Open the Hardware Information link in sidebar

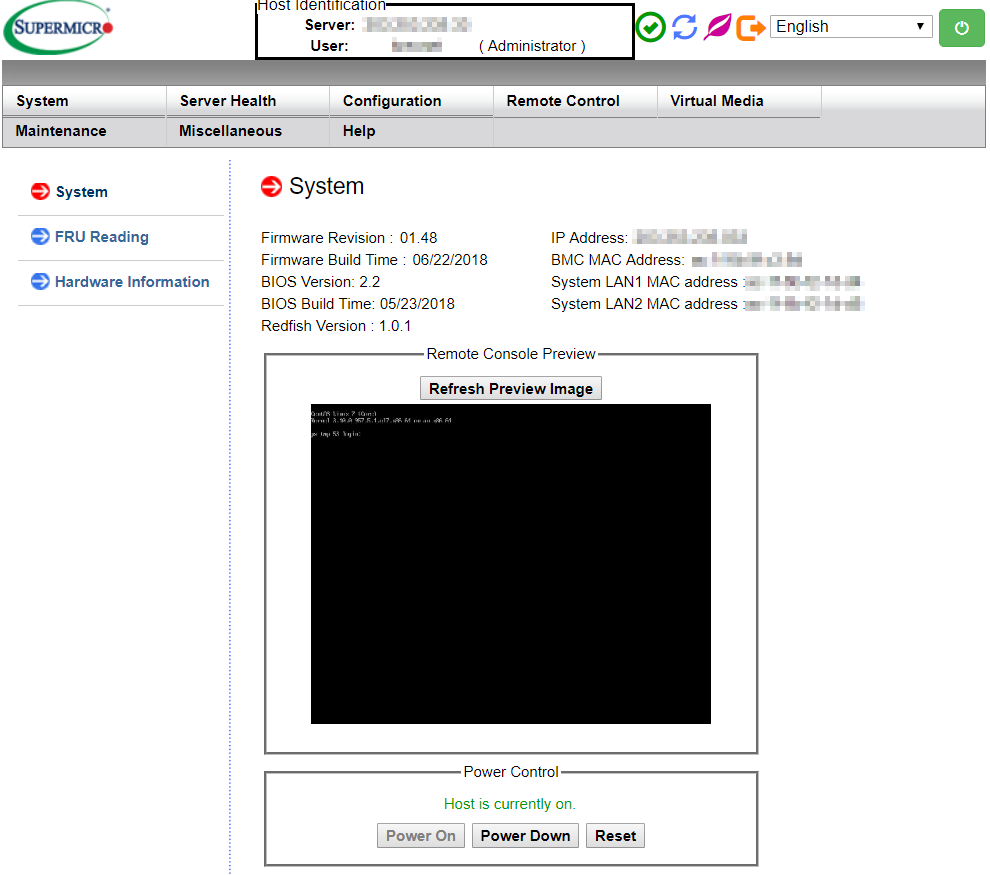click(x=132, y=282)
